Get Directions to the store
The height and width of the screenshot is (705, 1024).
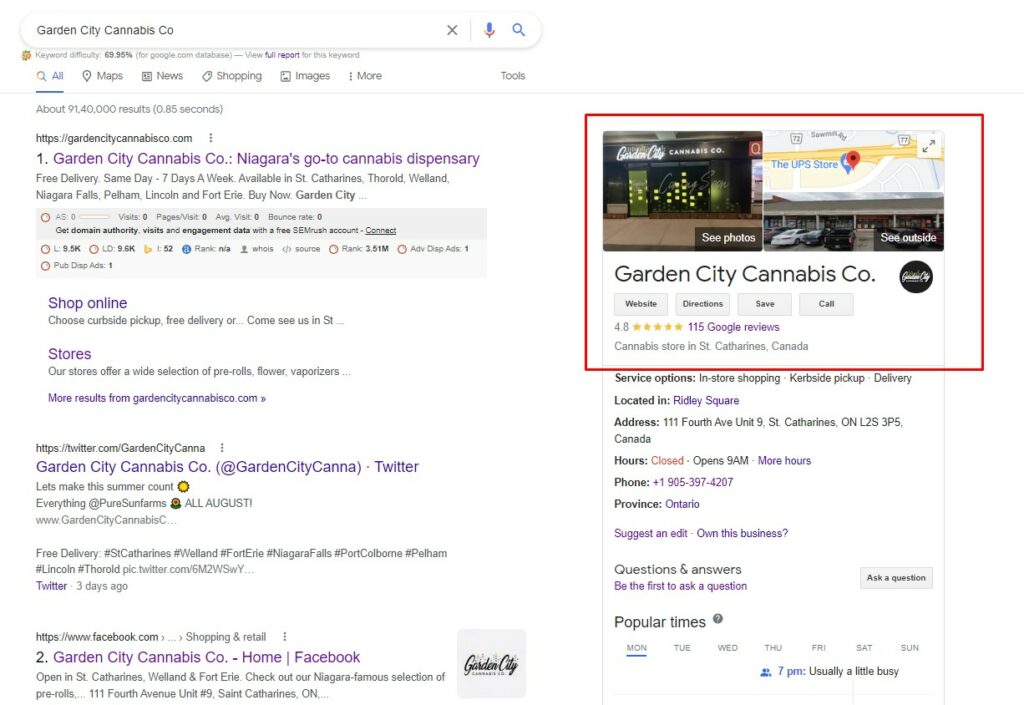coord(703,304)
